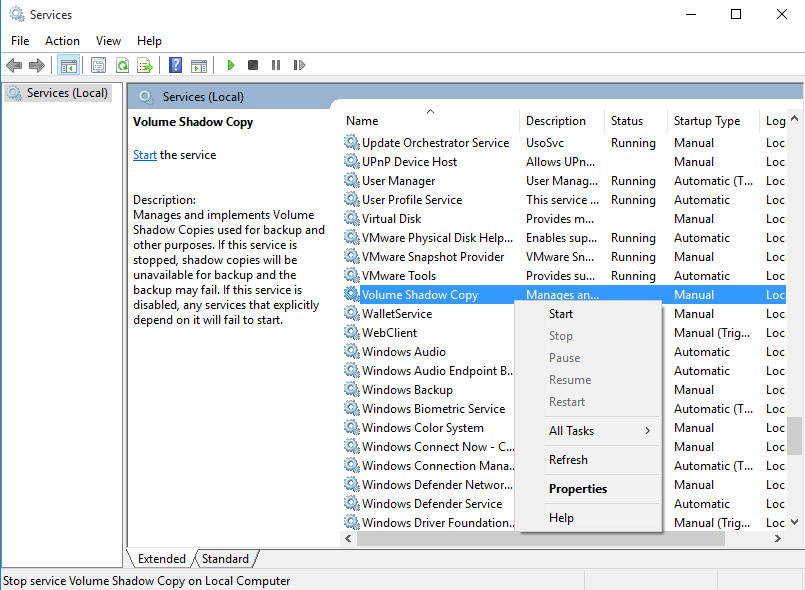This screenshot has height=590, width=805.
Task: Select Properties in the context menu
Action: pyautogui.click(x=578, y=489)
